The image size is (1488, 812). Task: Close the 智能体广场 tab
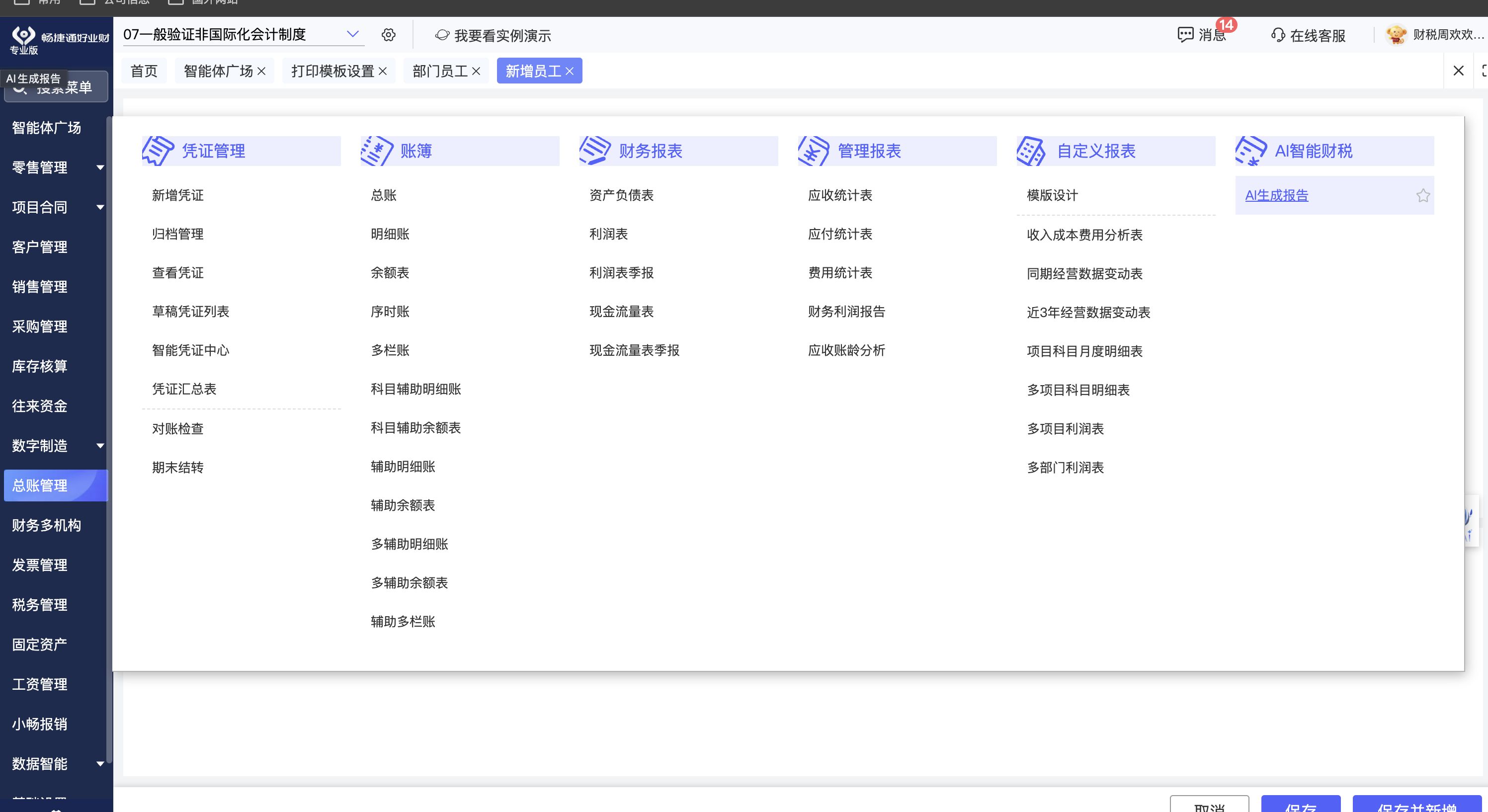262,71
